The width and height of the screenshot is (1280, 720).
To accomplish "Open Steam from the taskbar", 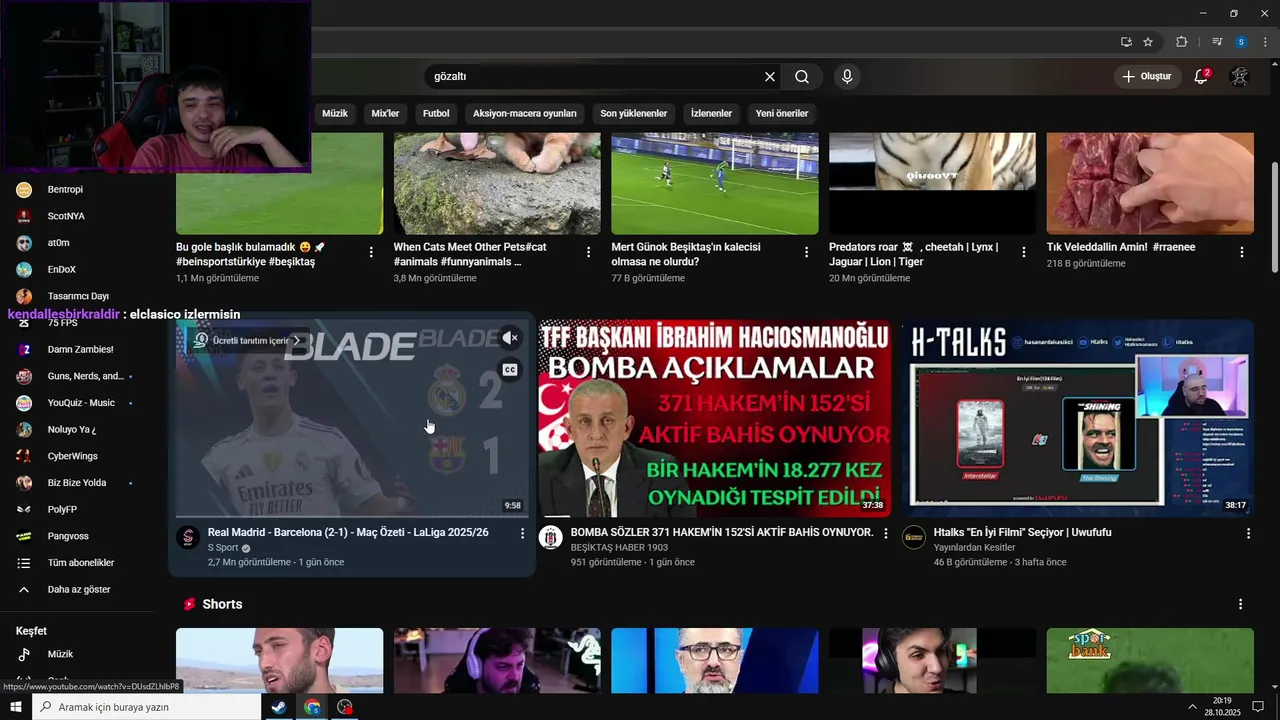I will 279,707.
